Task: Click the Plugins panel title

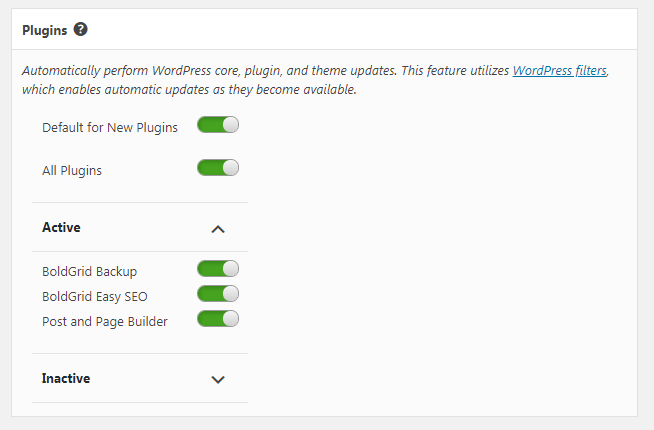Action: pos(45,30)
